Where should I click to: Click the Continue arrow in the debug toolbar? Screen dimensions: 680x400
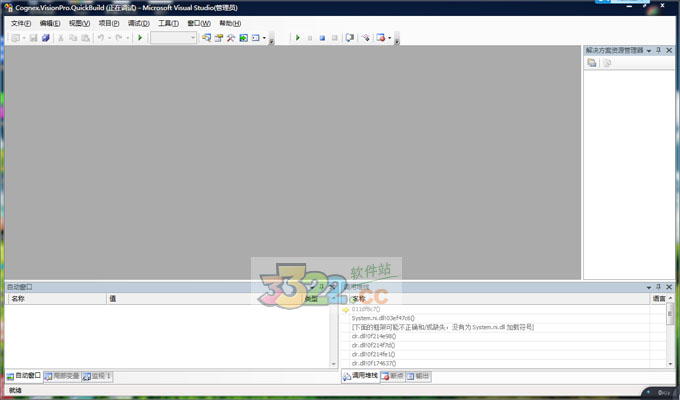(298, 38)
